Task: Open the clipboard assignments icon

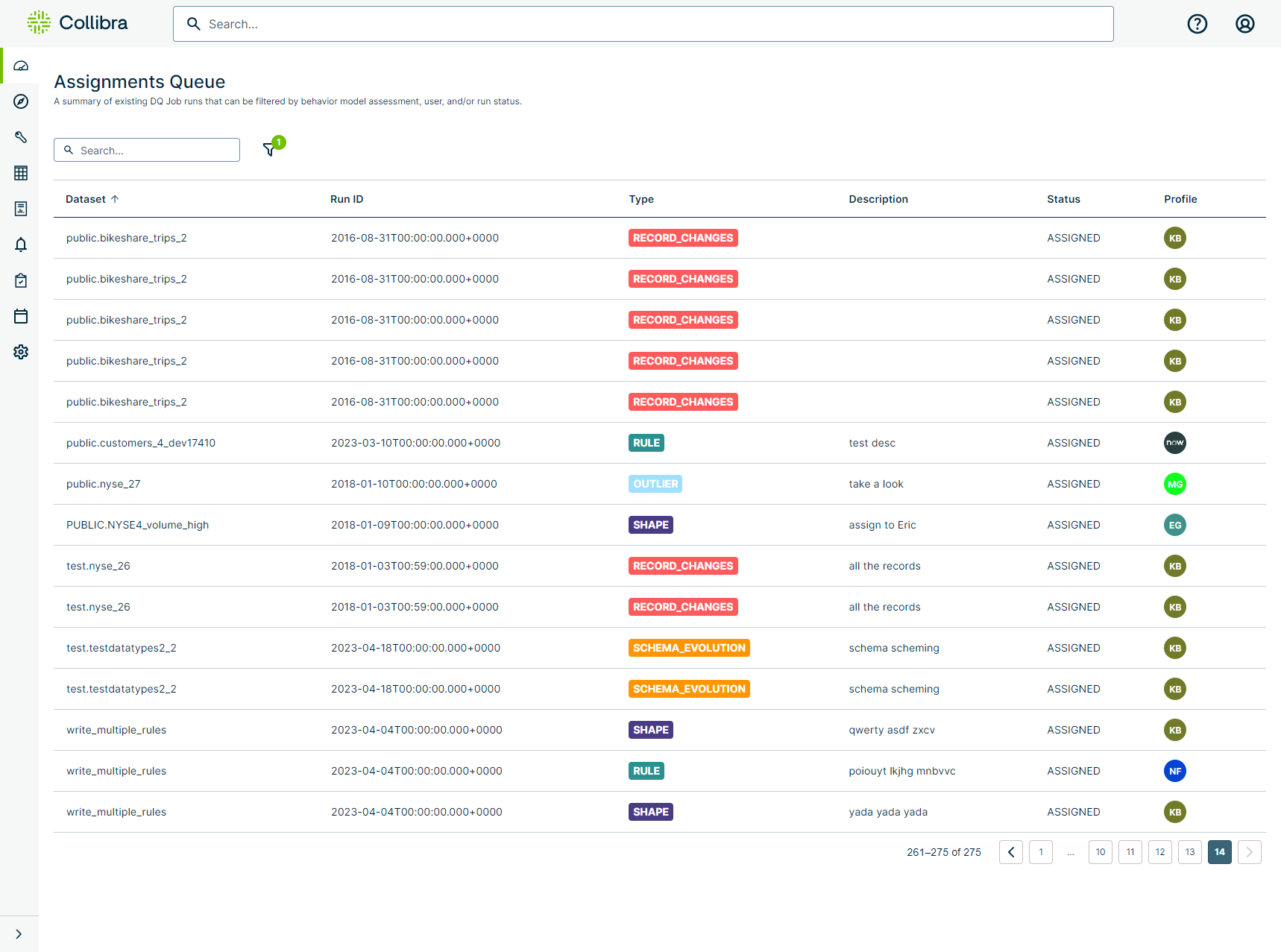Action: coord(20,280)
